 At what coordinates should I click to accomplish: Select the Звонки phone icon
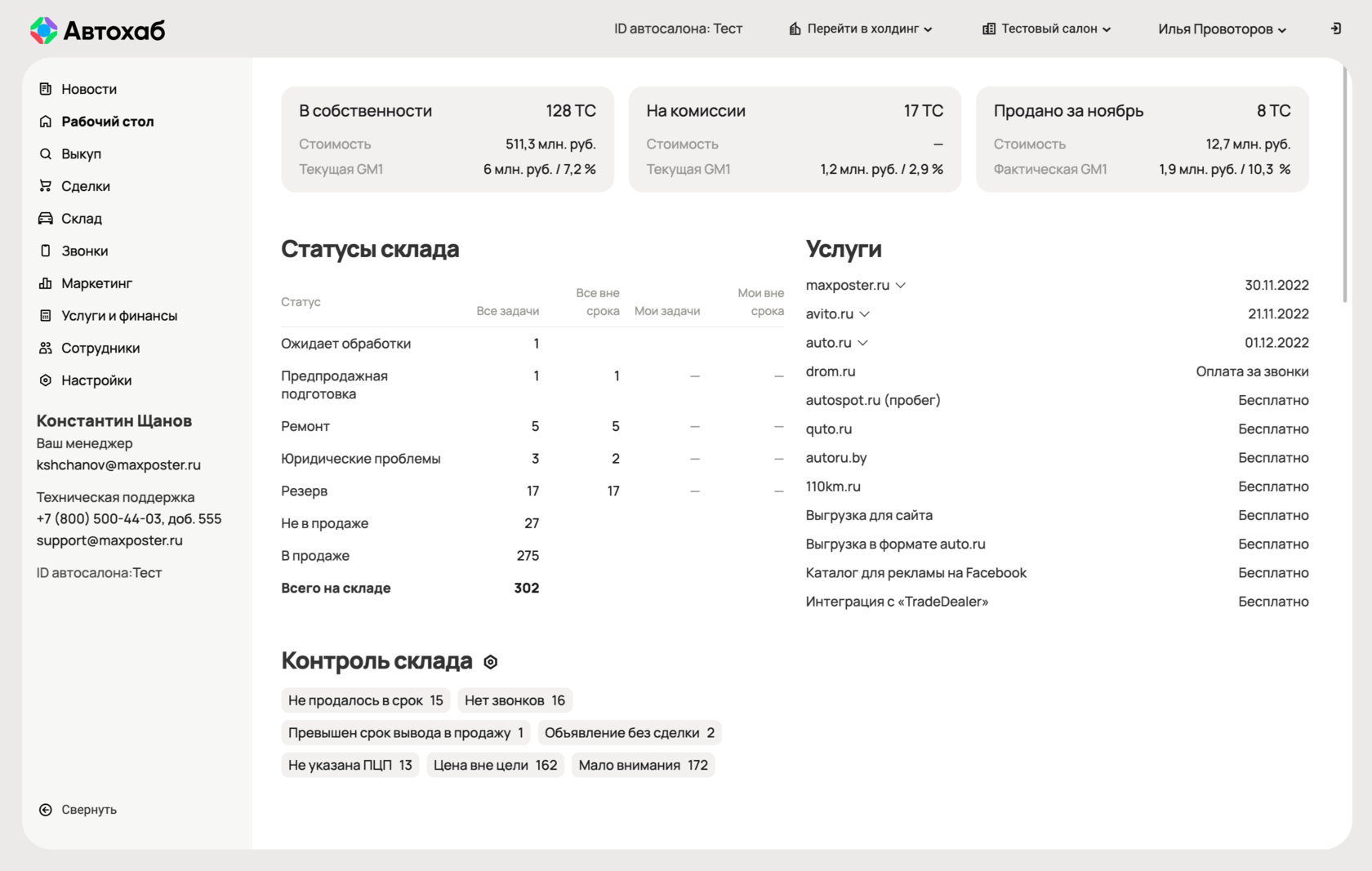[45, 251]
